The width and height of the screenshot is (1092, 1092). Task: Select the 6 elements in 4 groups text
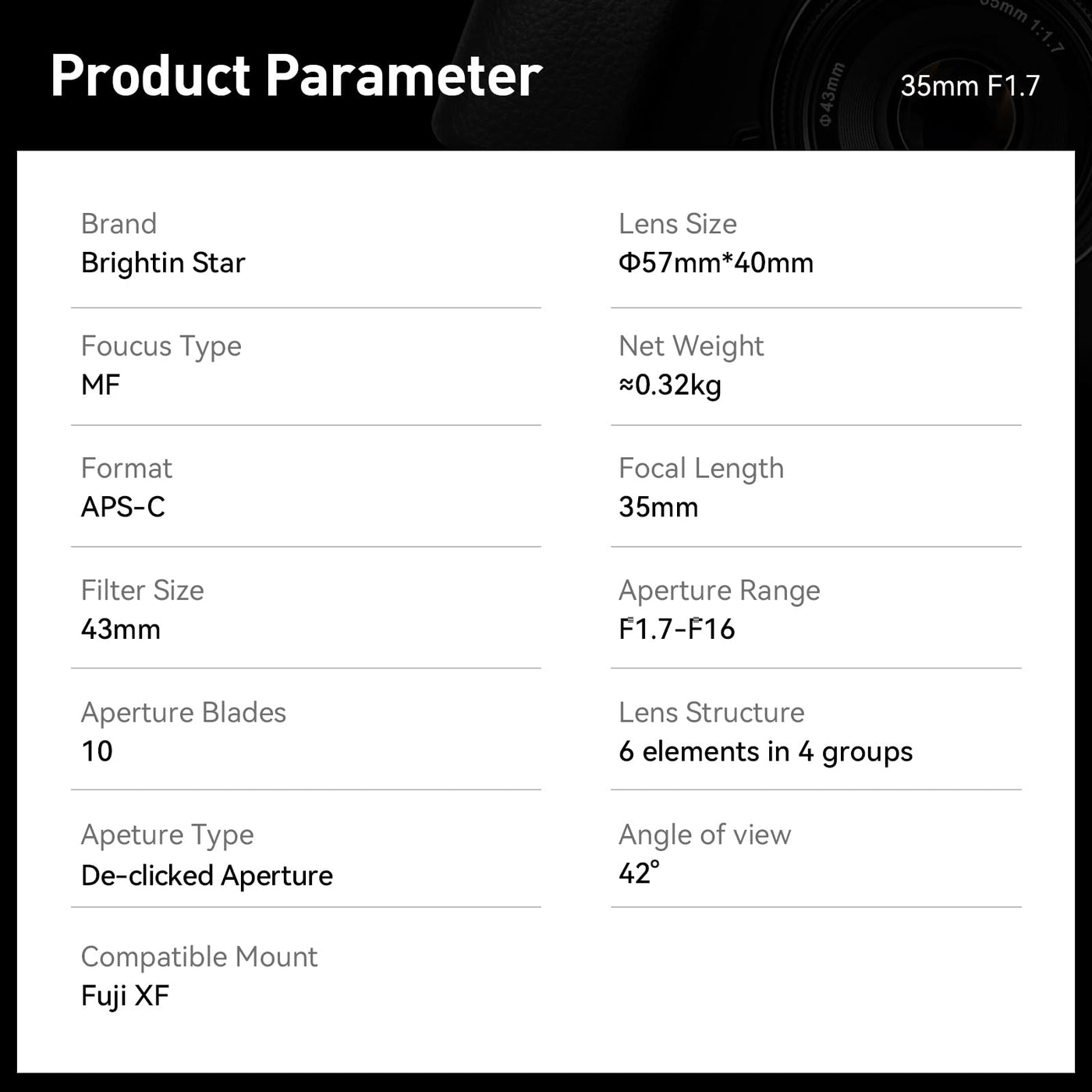(765, 752)
